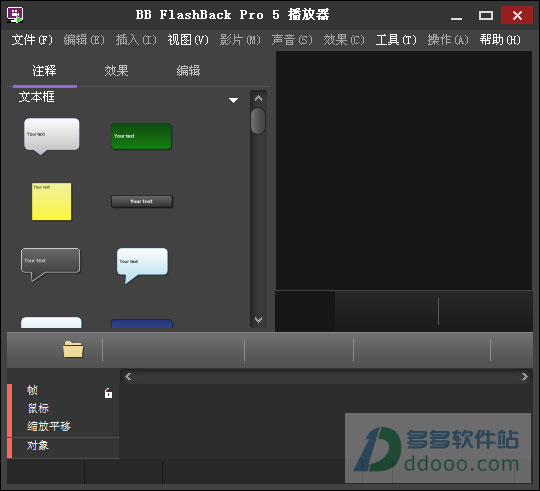This screenshot has width=540, height=491.
Task: Open the 视图(V) menu
Action: (188, 40)
